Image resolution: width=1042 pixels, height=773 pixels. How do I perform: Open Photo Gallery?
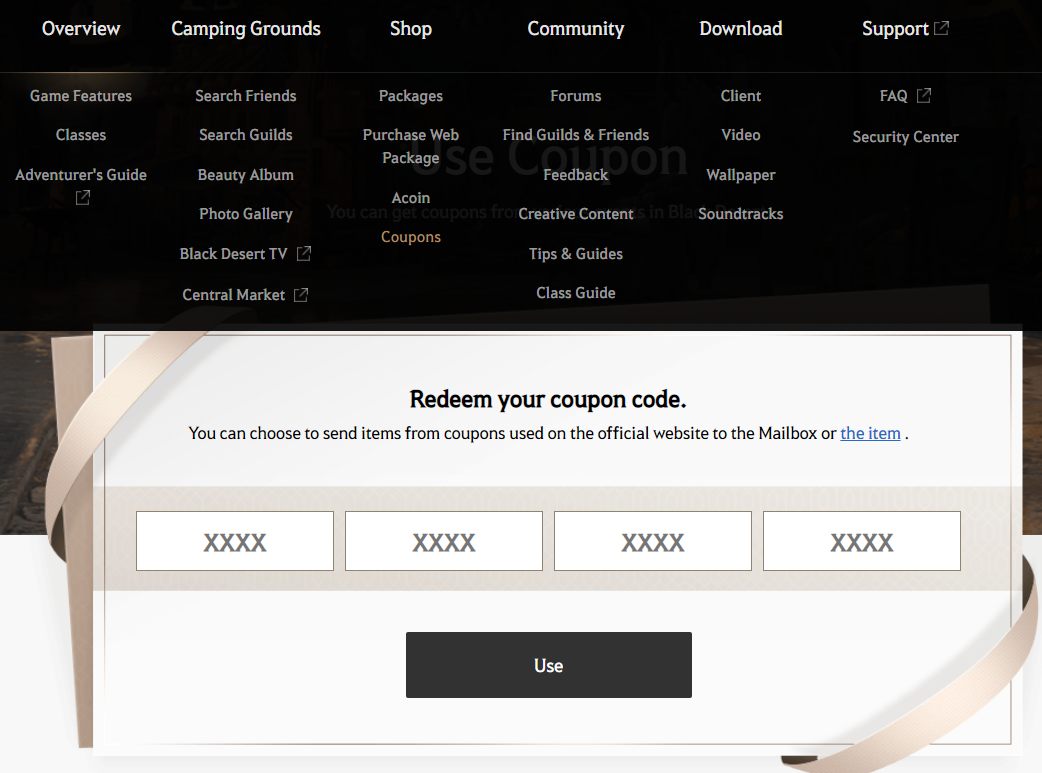pos(246,214)
